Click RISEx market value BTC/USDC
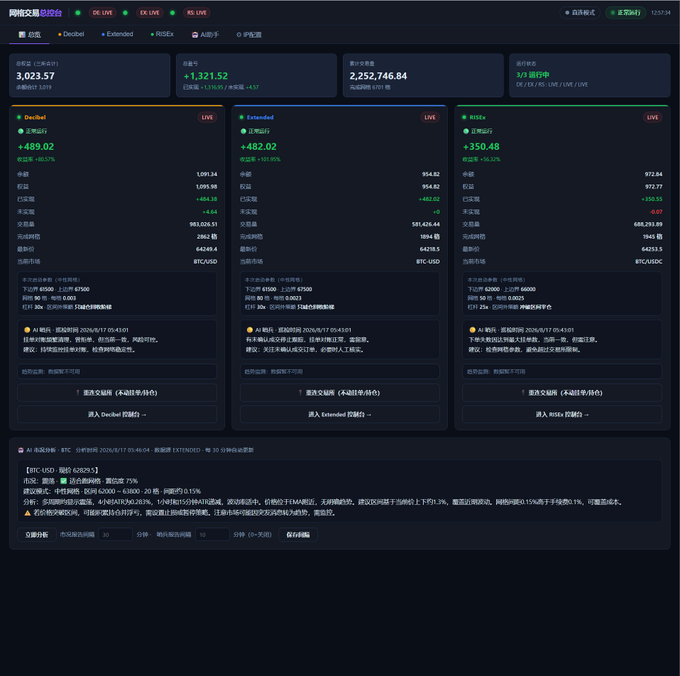Screen dimensions: 680x676 (649, 261)
